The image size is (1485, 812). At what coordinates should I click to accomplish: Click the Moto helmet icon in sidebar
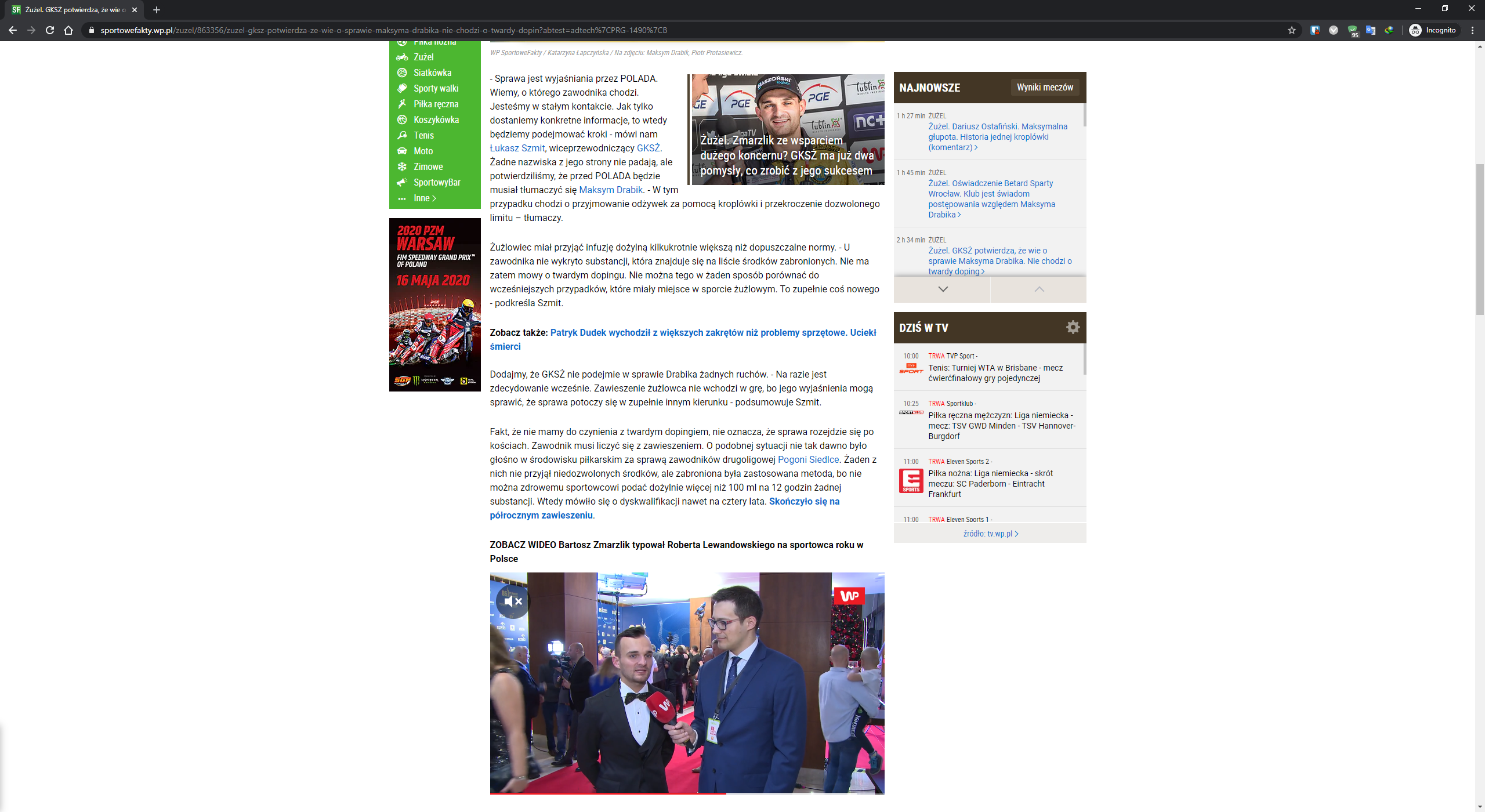click(403, 151)
